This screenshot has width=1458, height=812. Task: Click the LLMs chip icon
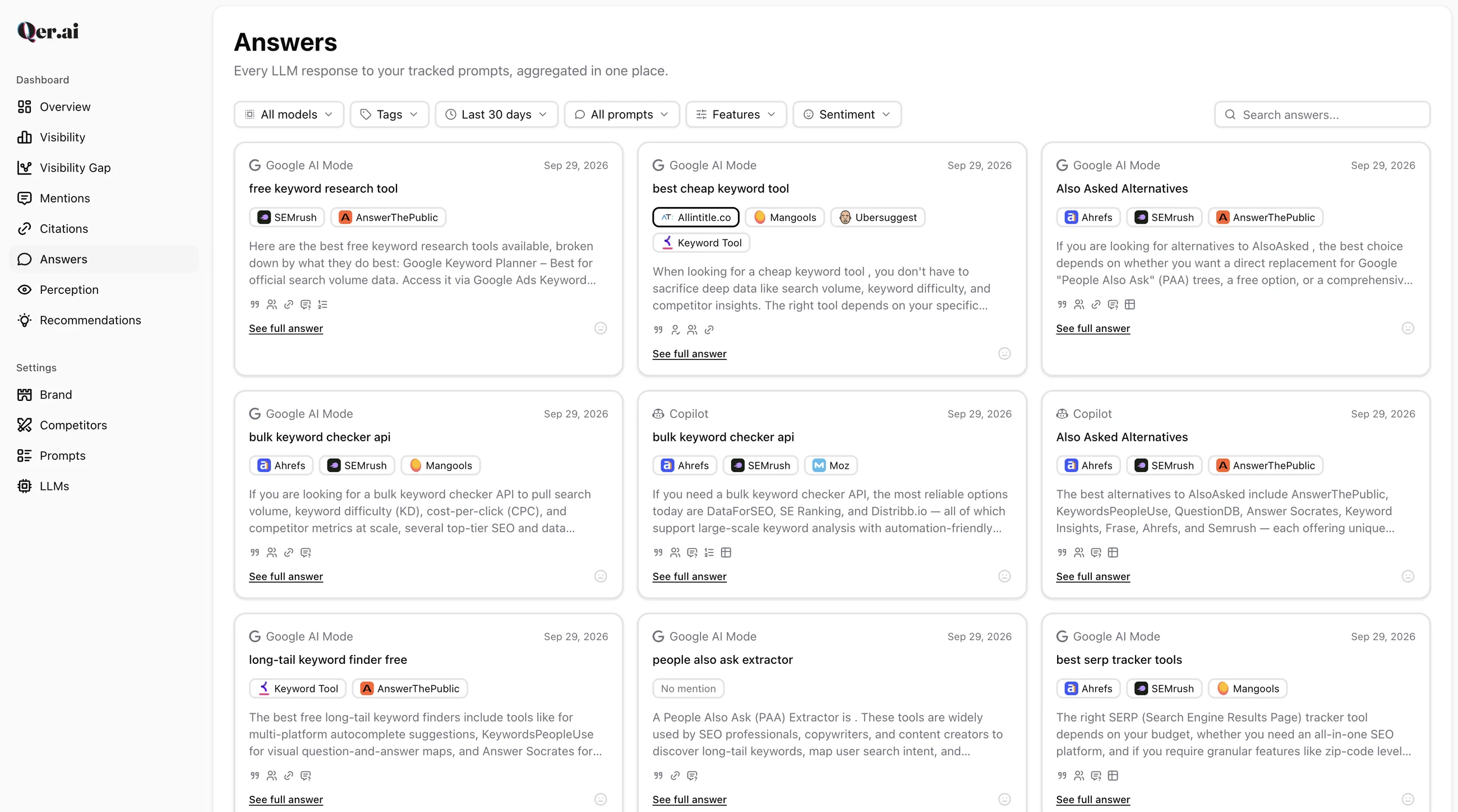(x=24, y=487)
